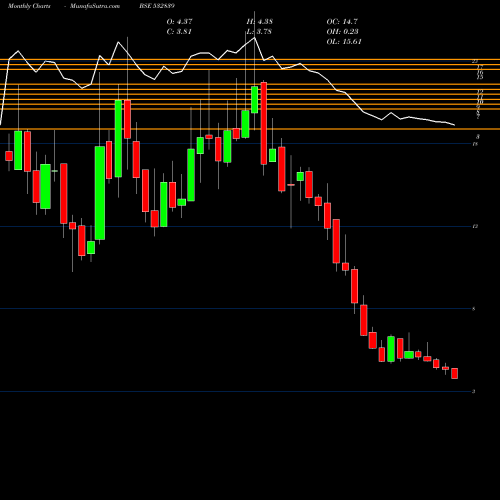Click the tallest red candlestick body
The image size is (500, 500).
point(264,123)
